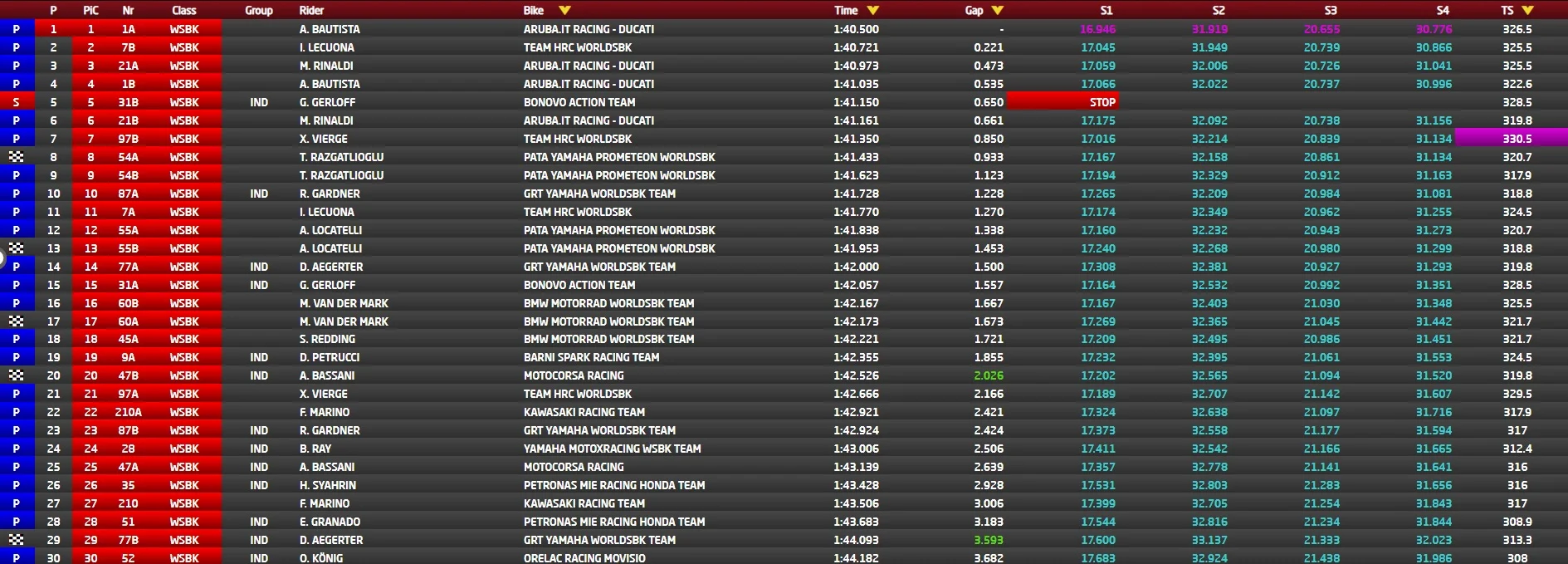Click the P pit icon for 7A Lecuona
The height and width of the screenshot is (564, 1568).
[17, 212]
